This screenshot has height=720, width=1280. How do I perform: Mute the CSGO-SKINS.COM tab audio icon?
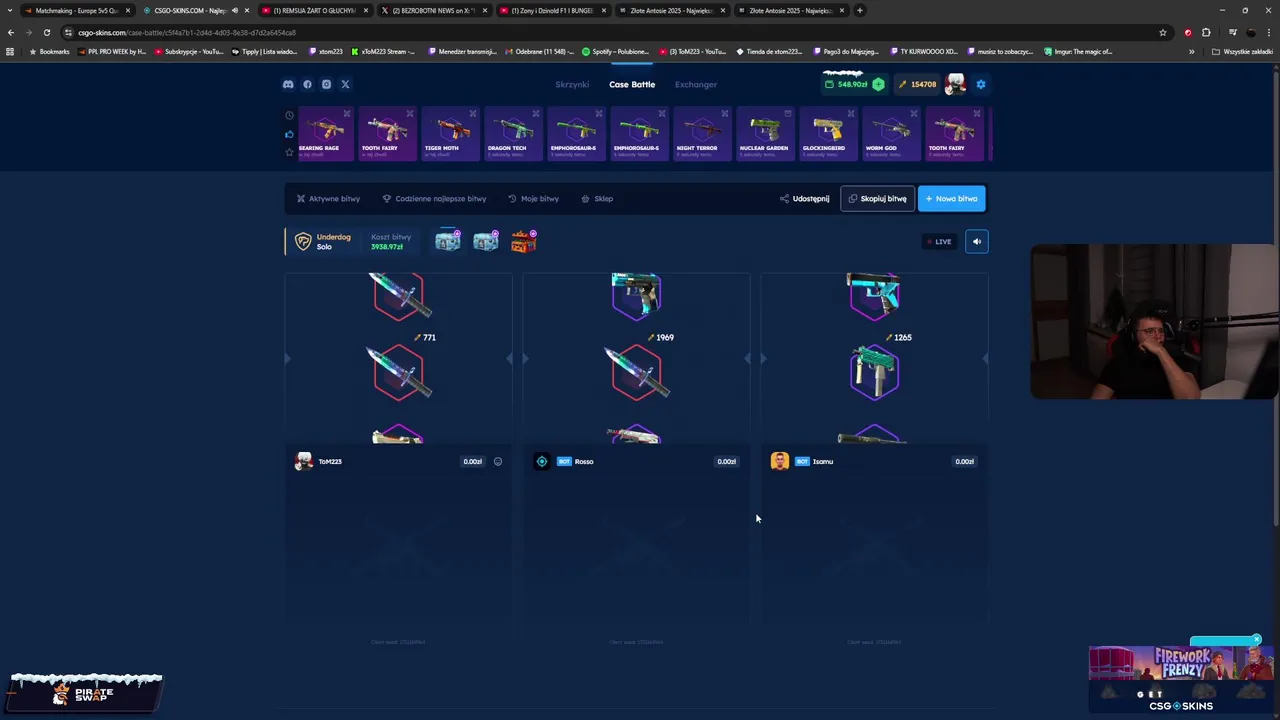click(x=234, y=10)
